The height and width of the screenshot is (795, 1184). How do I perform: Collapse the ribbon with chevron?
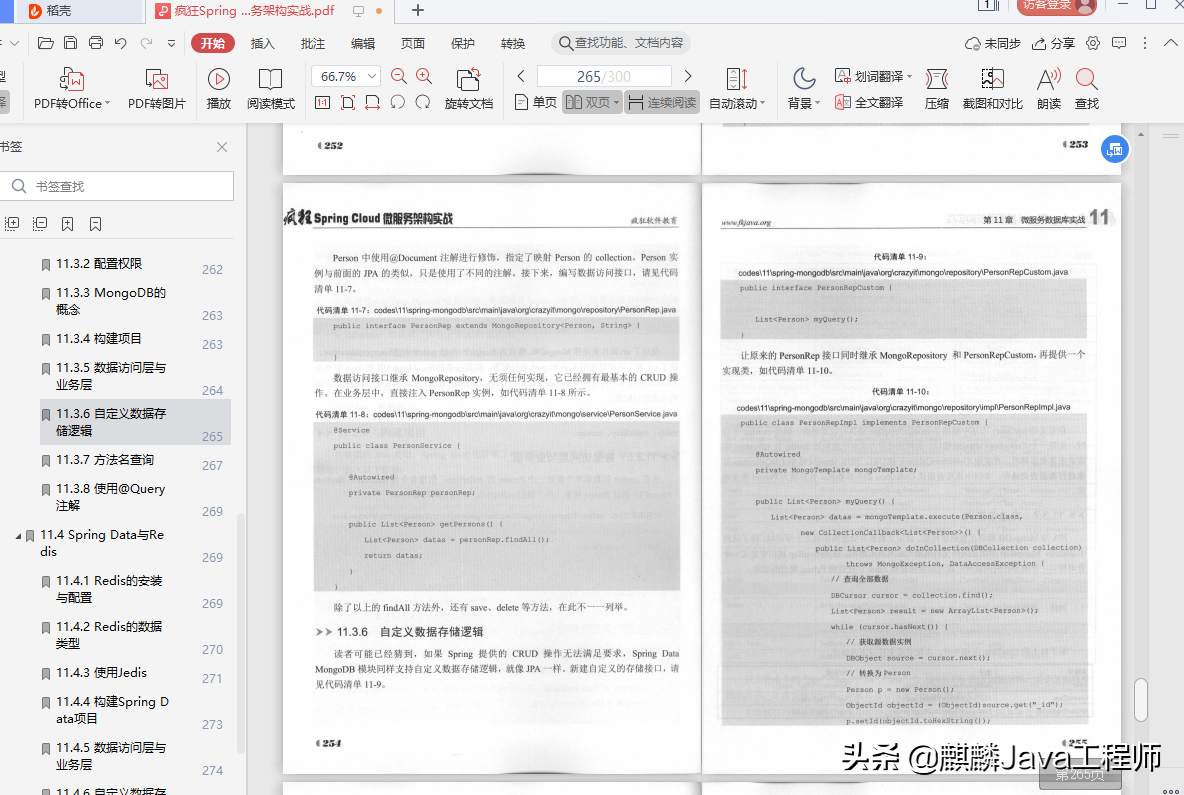tap(1170, 43)
